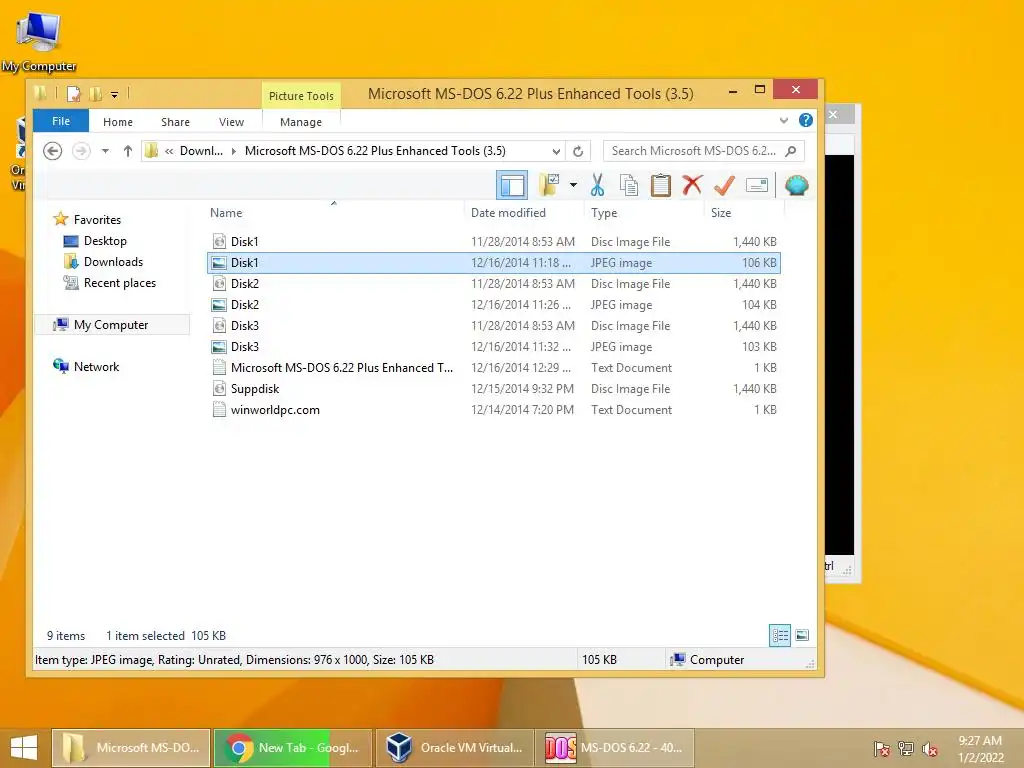The width and height of the screenshot is (1024, 768).
Task: Paste using the clipboard icon
Action: pos(660,185)
